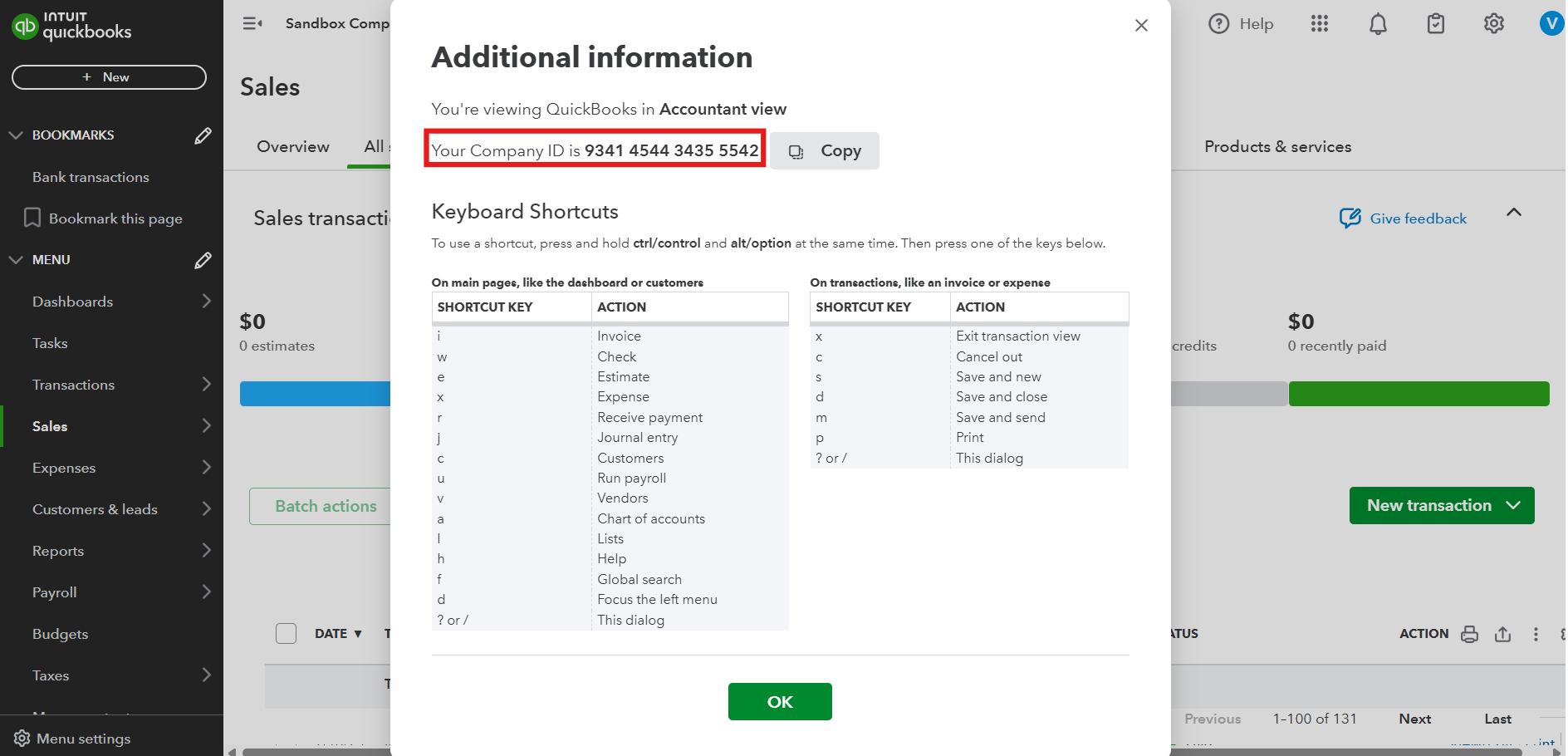Click the Previous page link
This screenshot has width=1568, height=756.
(1213, 719)
